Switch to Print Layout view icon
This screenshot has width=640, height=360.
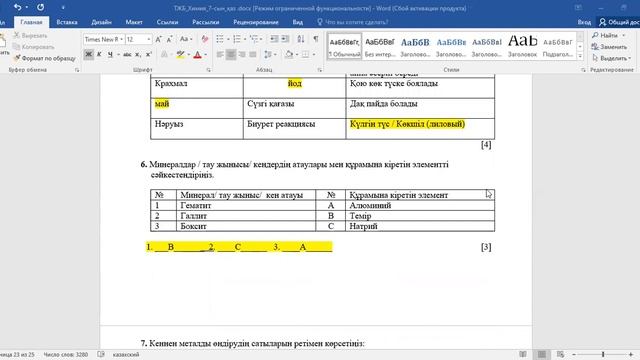542,354
